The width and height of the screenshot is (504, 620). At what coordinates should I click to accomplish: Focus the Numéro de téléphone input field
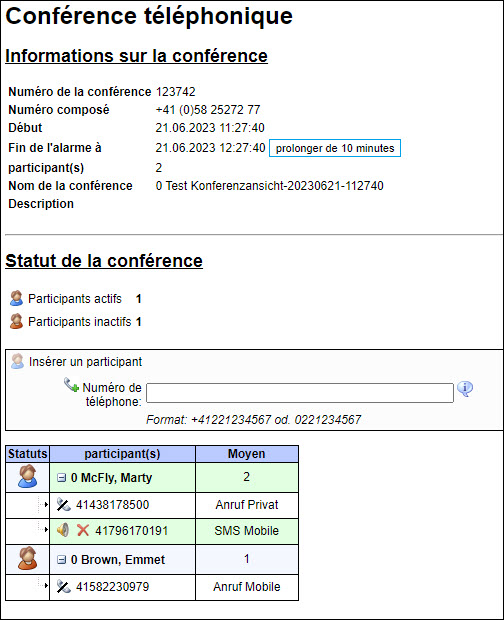pos(300,393)
